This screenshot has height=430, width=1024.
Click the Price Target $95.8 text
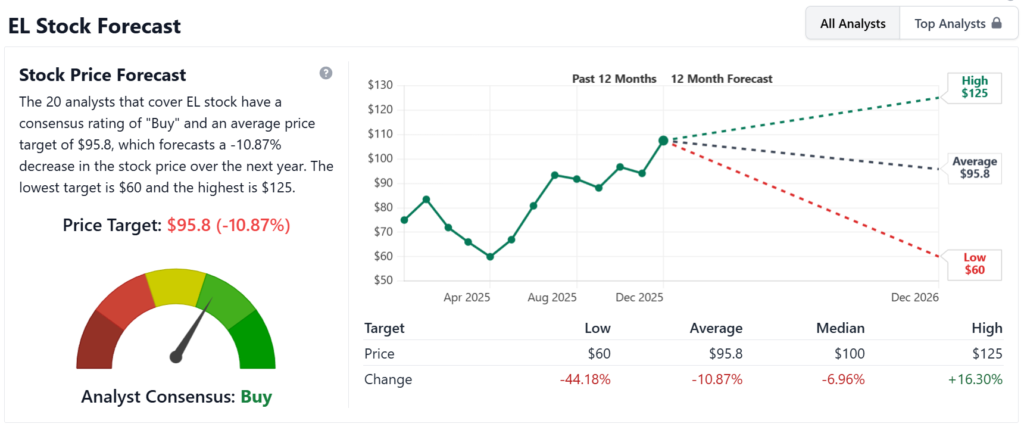pyautogui.click(x=176, y=226)
